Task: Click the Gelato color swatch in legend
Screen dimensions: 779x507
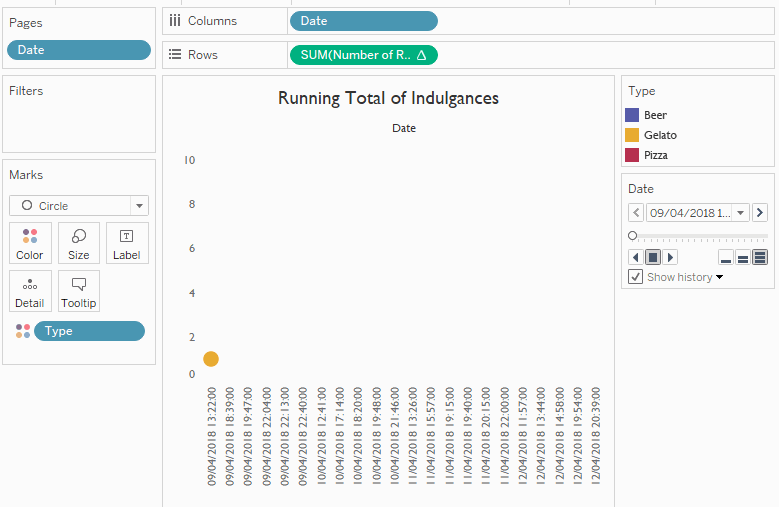Action: coord(632,135)
